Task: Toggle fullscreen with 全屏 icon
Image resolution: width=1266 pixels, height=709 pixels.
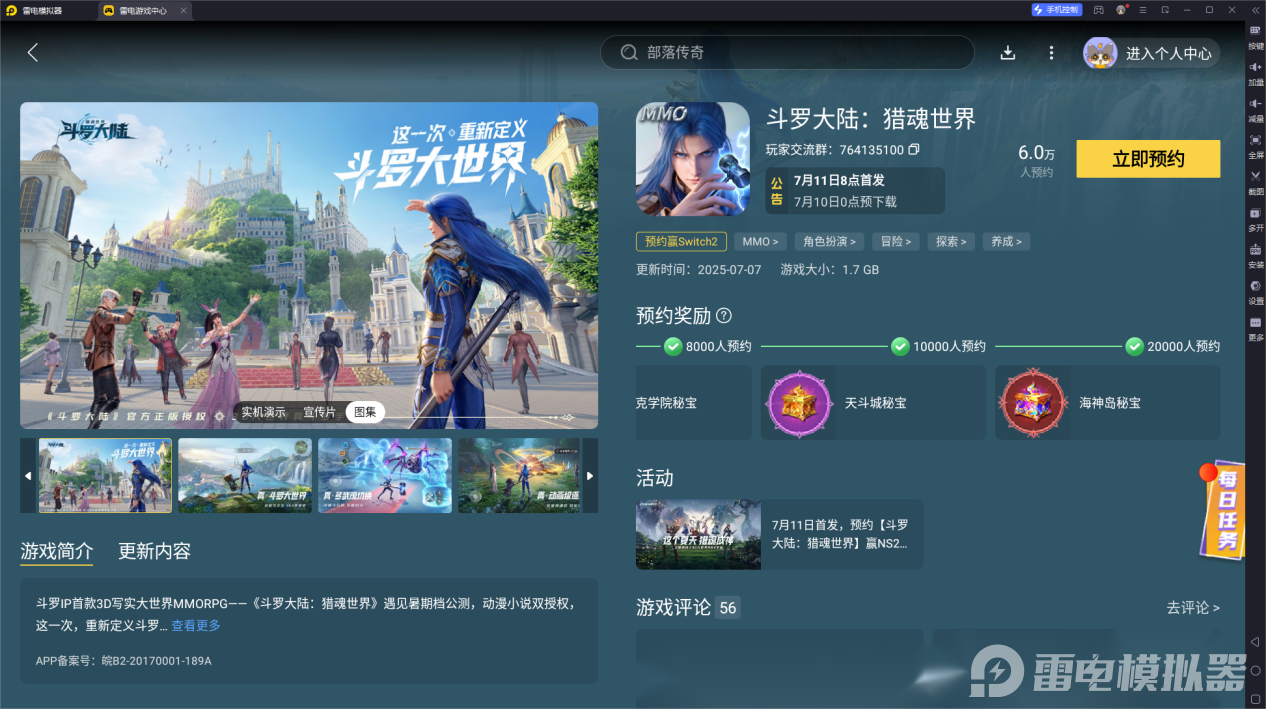Action: point(1256,146)
